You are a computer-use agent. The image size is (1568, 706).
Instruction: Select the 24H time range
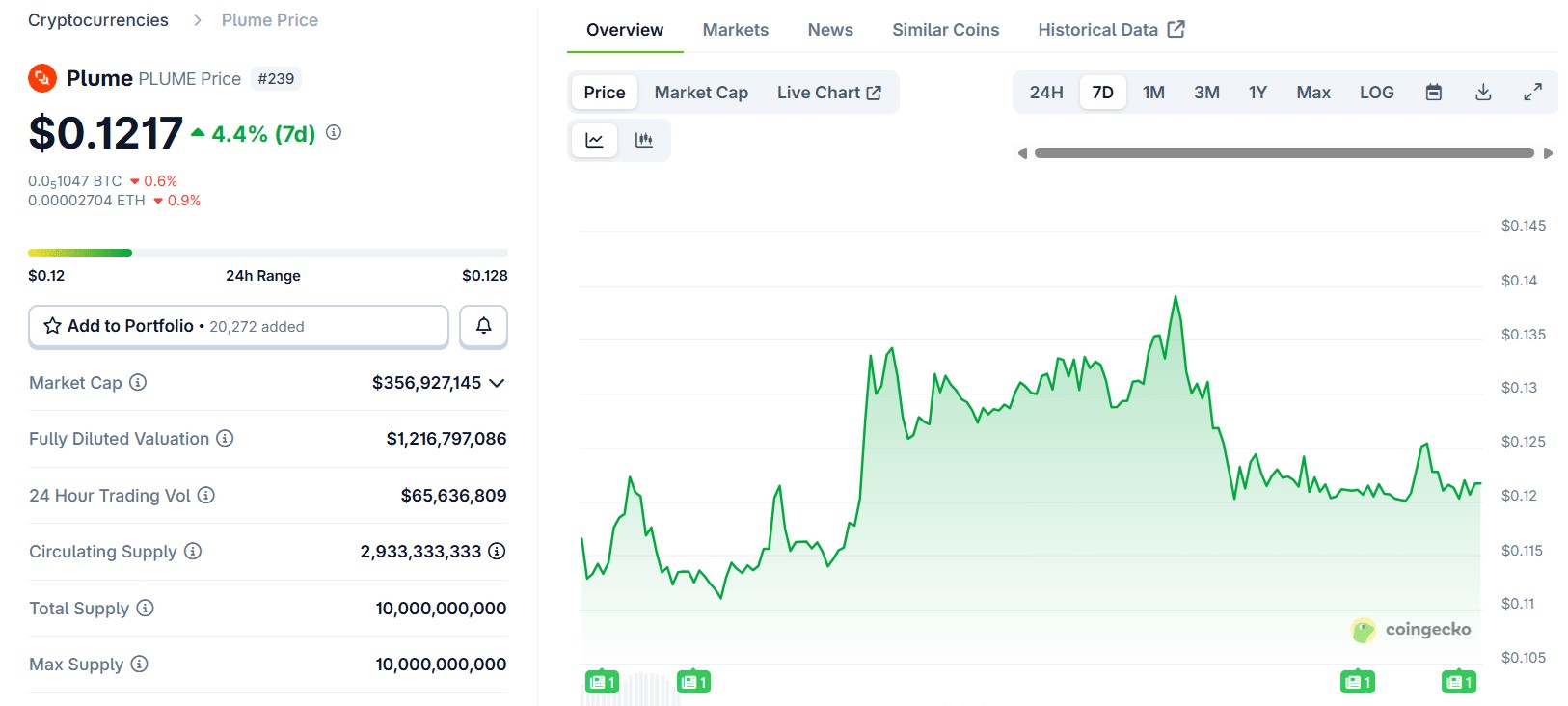tap(1046, 93)
